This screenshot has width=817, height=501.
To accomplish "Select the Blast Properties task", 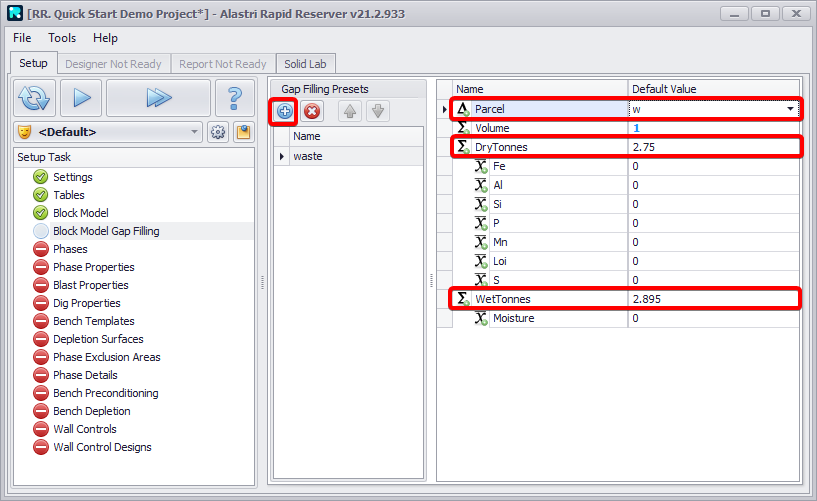I will [91, 285].
